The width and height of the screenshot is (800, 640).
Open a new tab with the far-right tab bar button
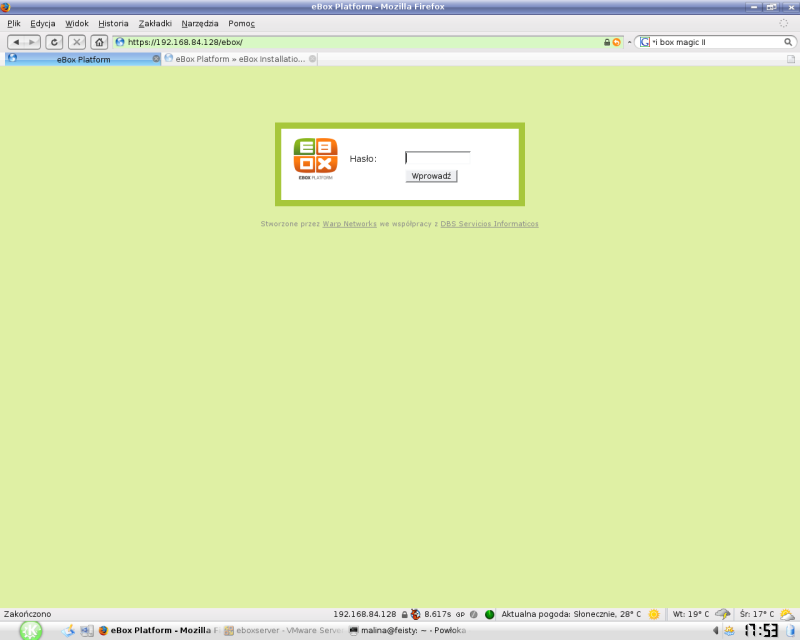coord(791,59)
